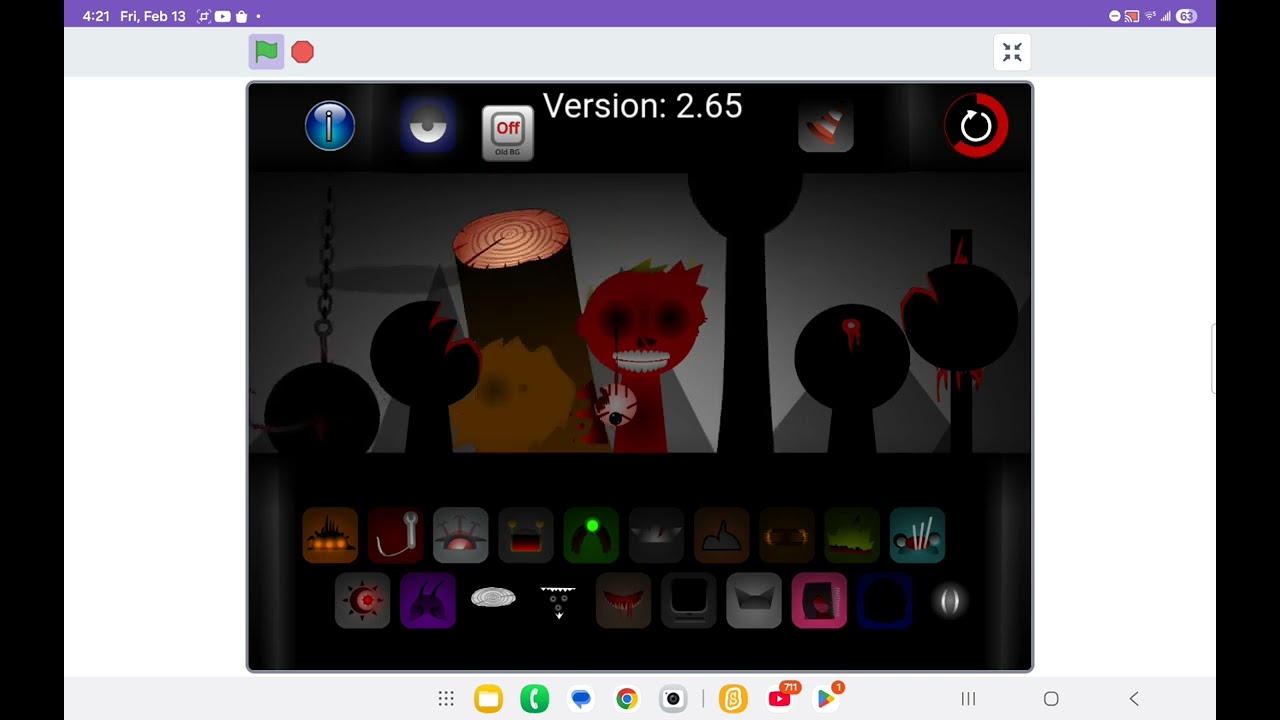Open Google Play Store from taskbar
1280x720 pixels.
pos(826,698)
